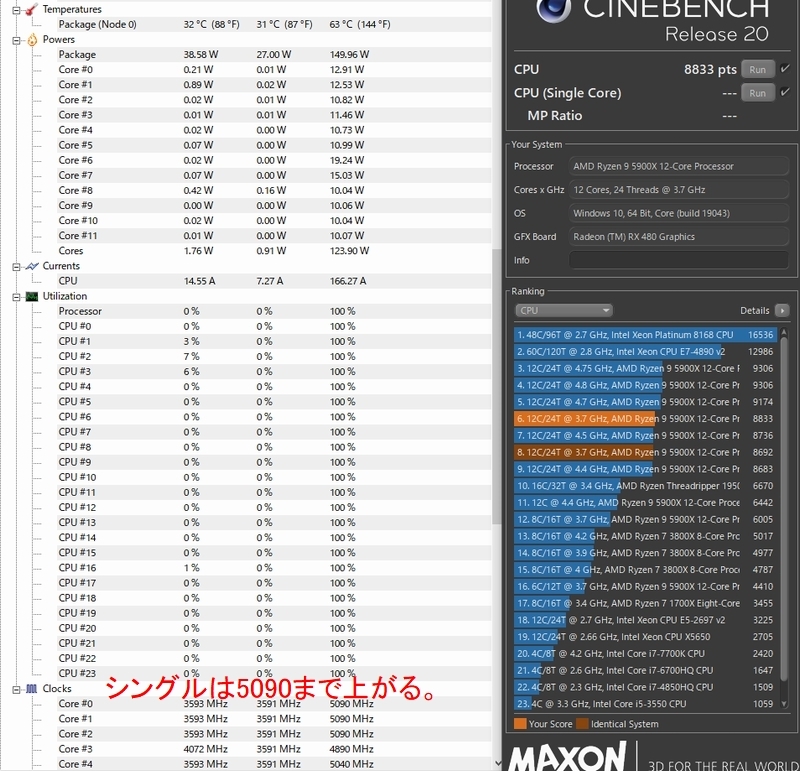Click the GFX Board field
Image resolution: width=800 pixels, height=771 pixels.
pos(679,236)
